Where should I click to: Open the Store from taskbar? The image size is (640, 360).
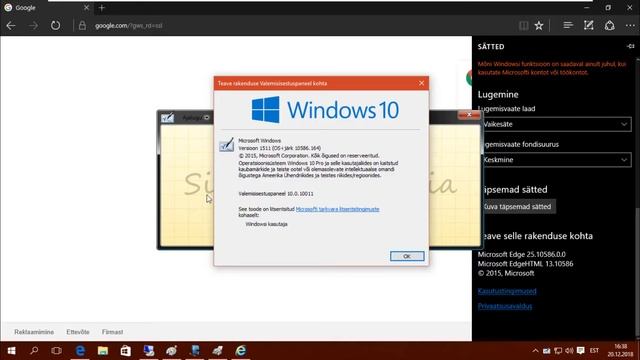tap(126, 351)
